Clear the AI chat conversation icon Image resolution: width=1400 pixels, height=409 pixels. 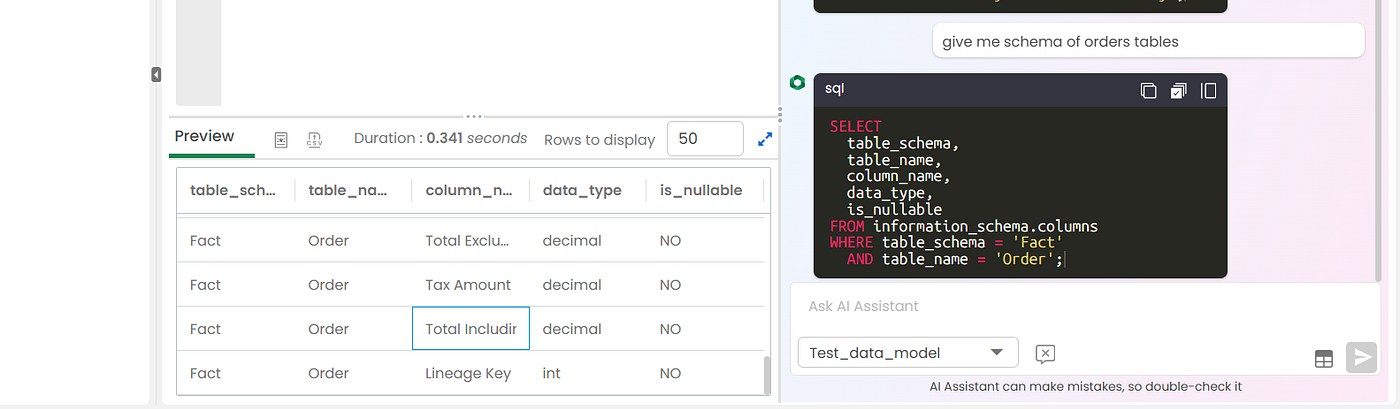click(x=1045, y=353)
